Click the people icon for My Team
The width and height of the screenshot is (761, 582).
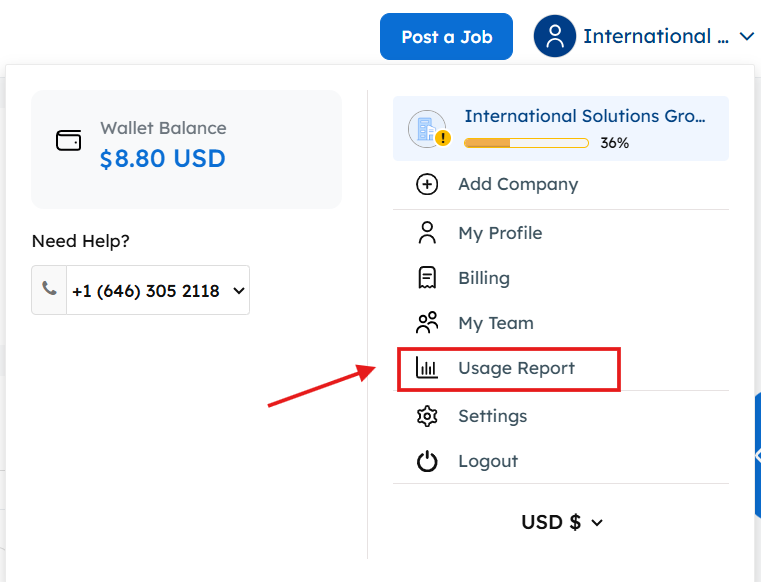[427, 323]
